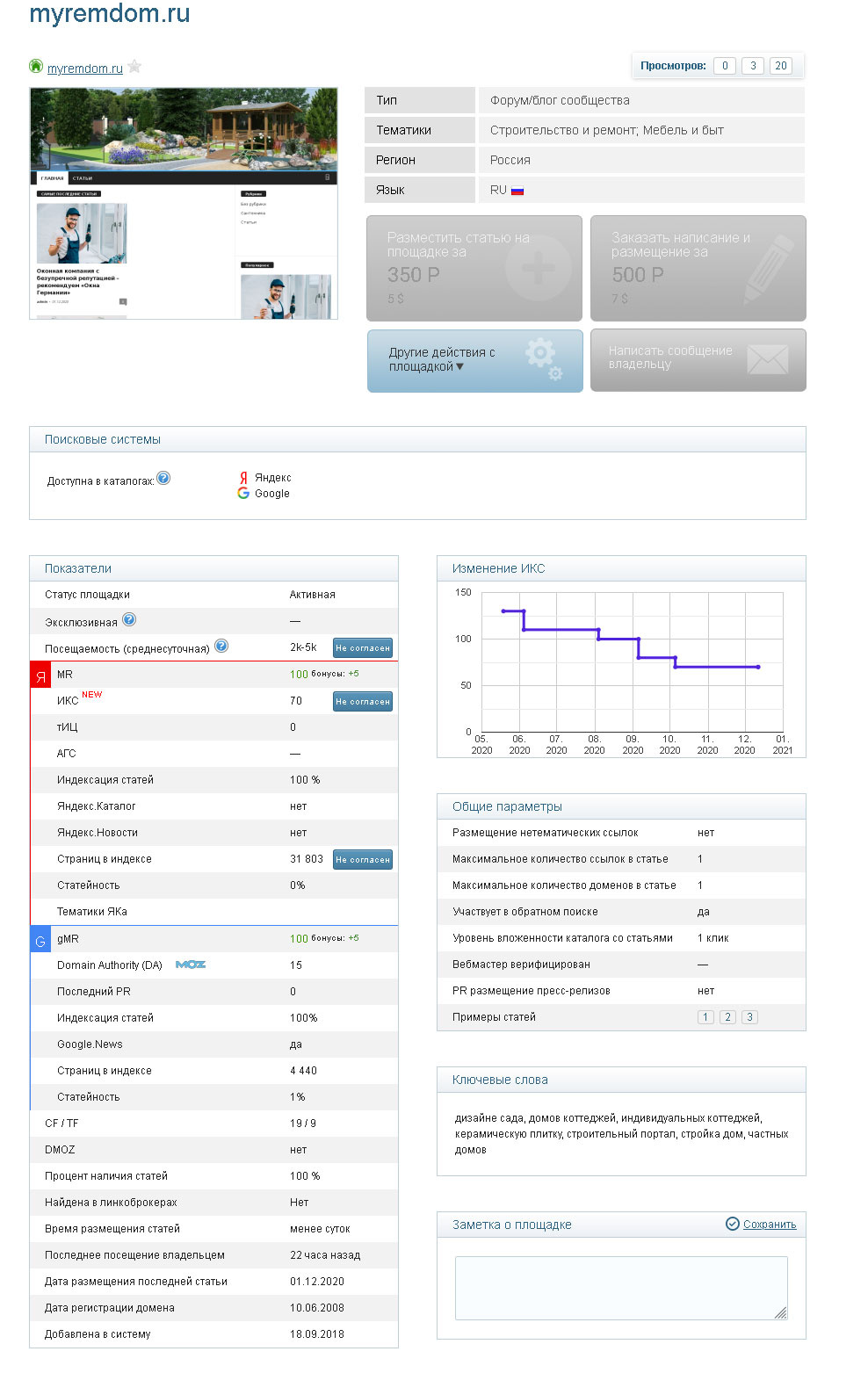Screen dimensions: 868x1373
Task: Click the checkmark icon beside 'Сохранить'
Action: 732,1224
